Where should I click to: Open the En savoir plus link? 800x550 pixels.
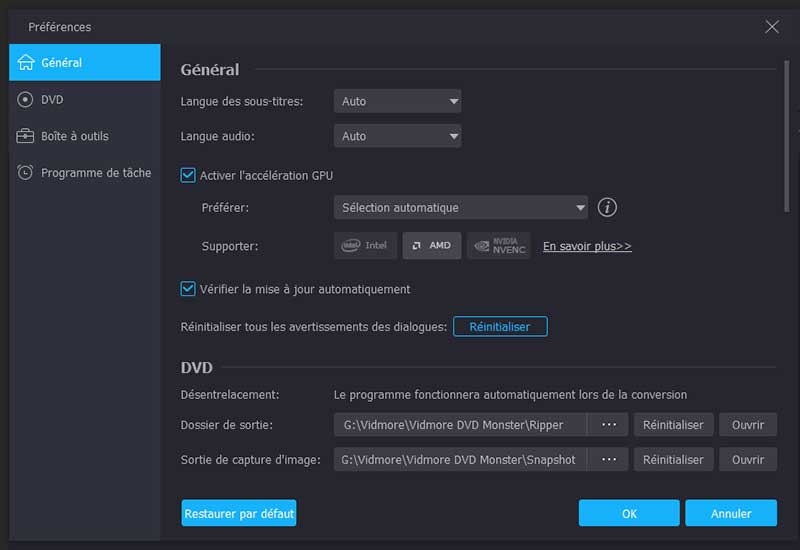coord(587,246)
